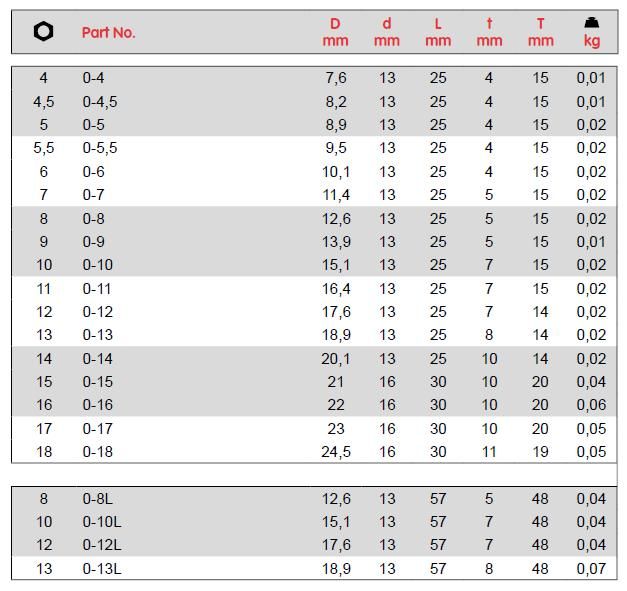Image resolution: width=627 pixels, height=591 pixels.
Task: Click the Part No. column header
Action: (x=108, y=32)
